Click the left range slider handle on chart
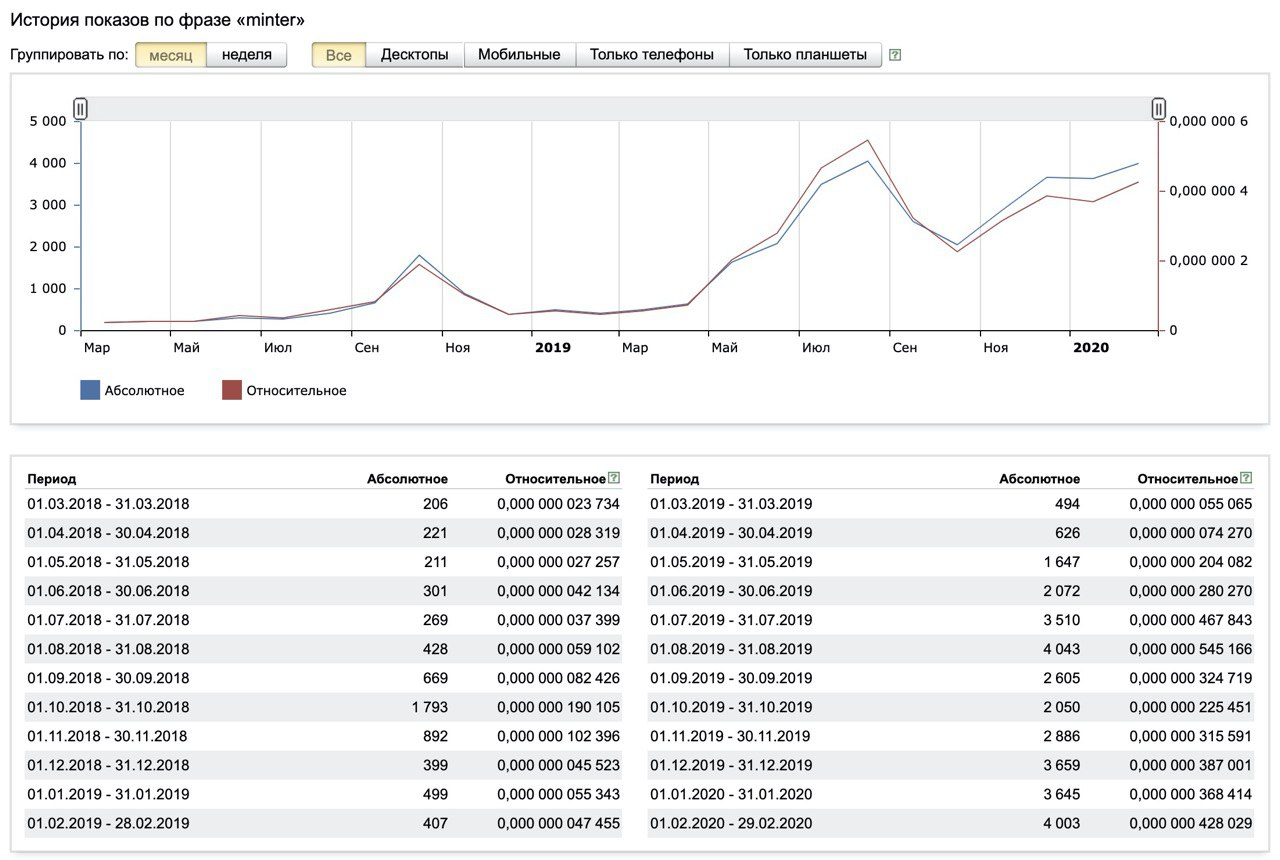The height and width of the screenshot is (860, 1280). click(x=81, y=109)
